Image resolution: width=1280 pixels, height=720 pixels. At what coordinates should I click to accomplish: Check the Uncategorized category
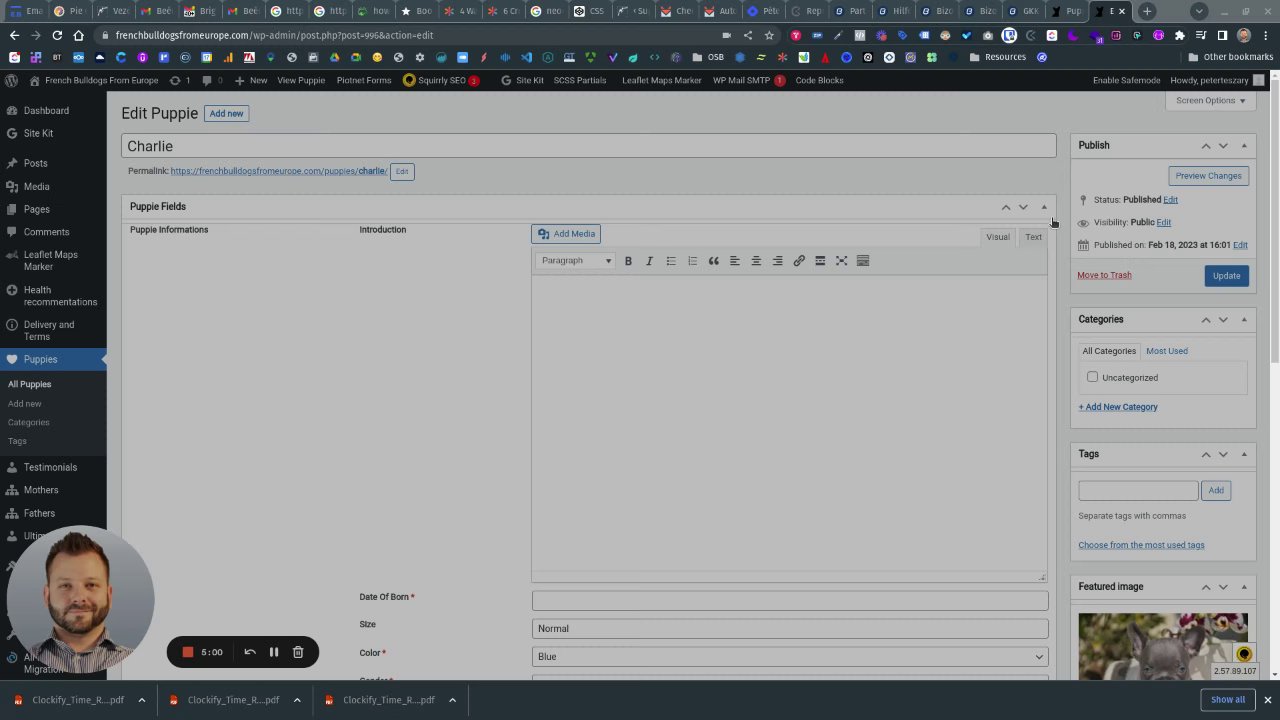(x=1092, y=377)
